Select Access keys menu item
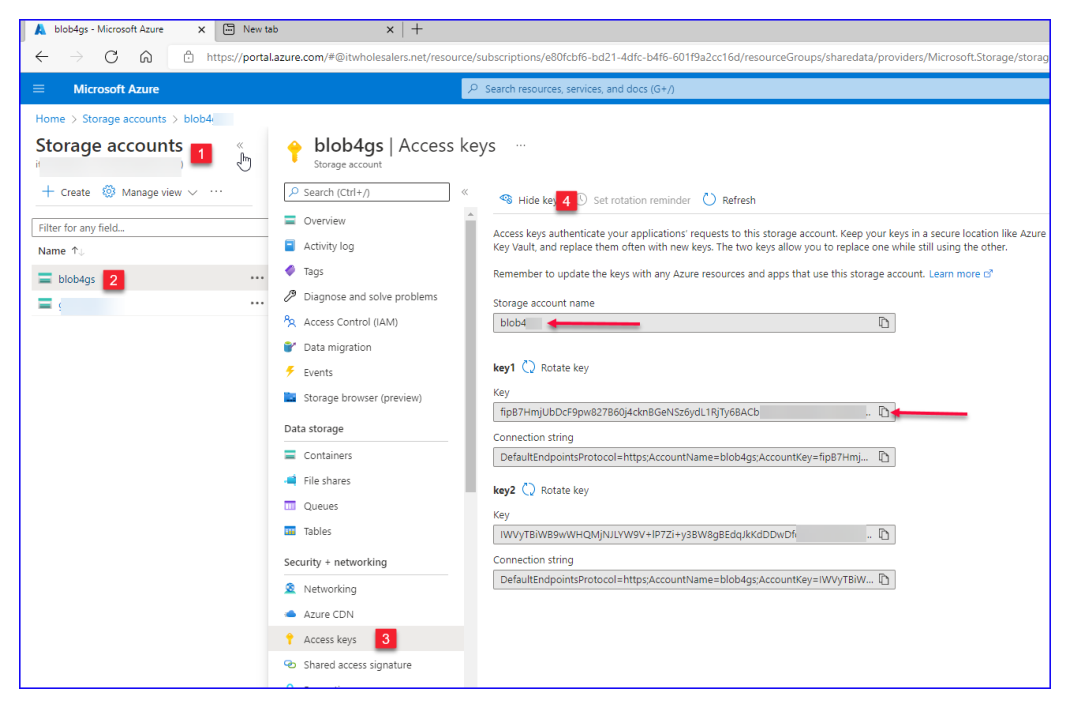1070x707 pixels. [330, 639]
